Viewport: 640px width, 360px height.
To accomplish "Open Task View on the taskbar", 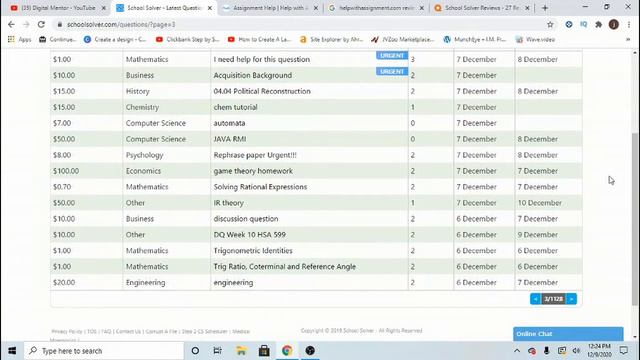I will coord(218,351).
